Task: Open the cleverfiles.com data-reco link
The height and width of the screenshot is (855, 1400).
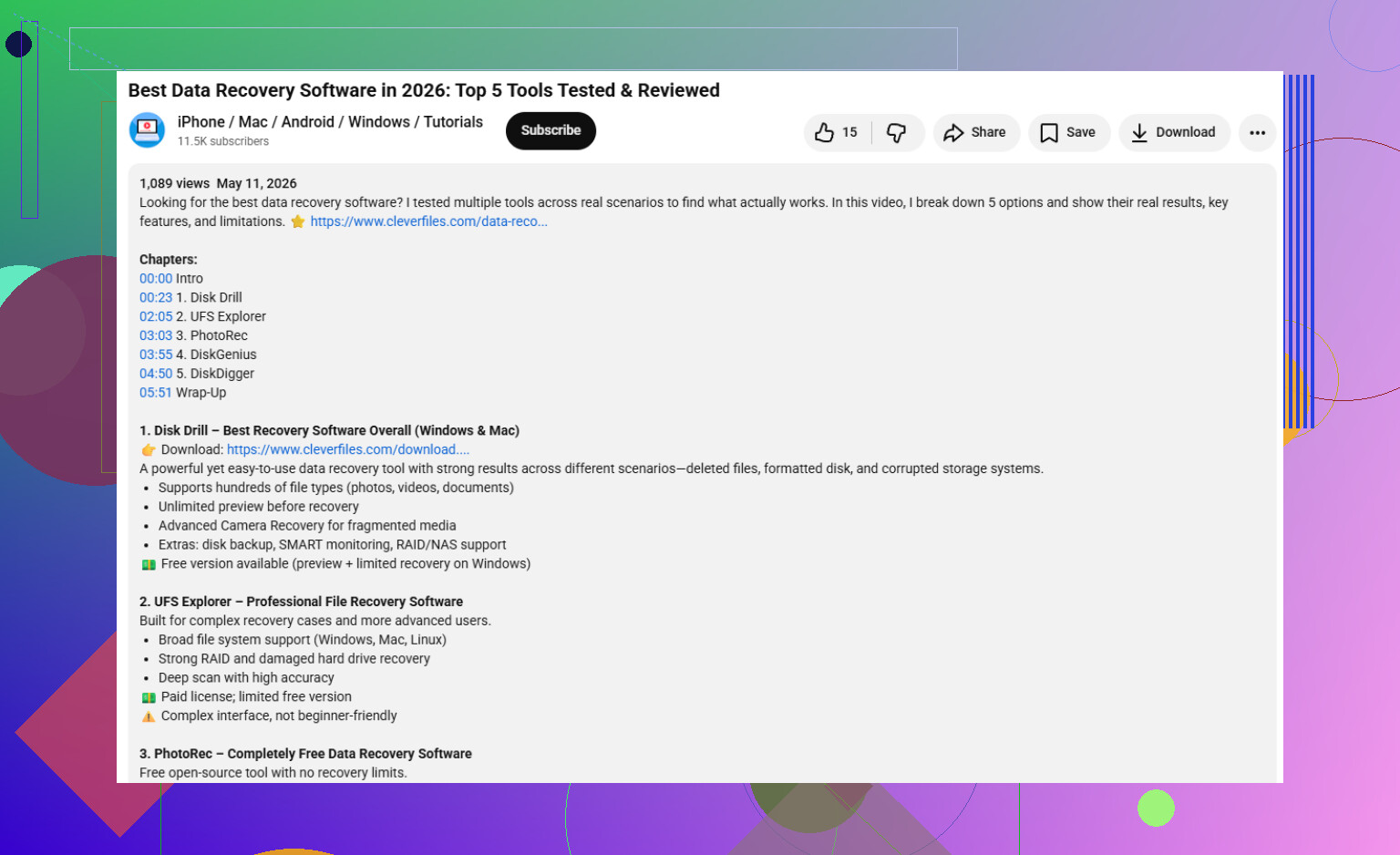Action: (428, 221)
